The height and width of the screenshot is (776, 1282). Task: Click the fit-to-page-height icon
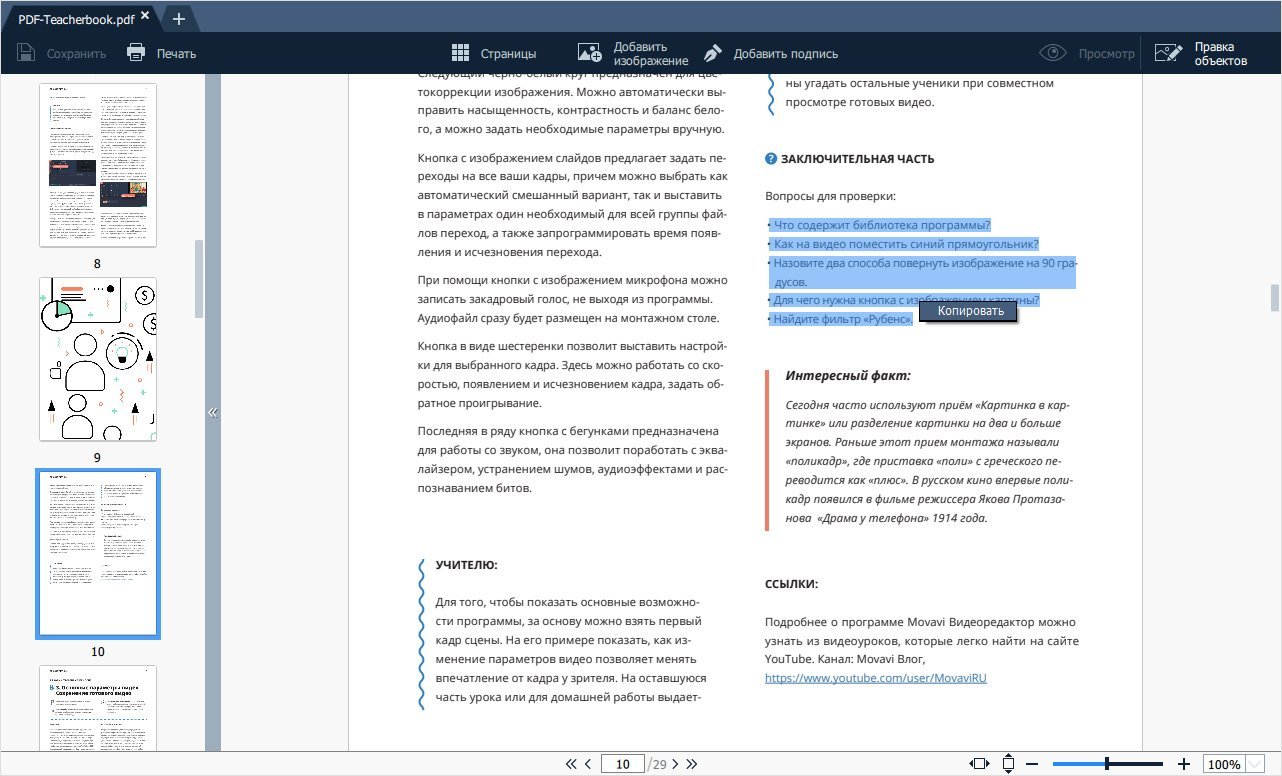(1008, 764)
